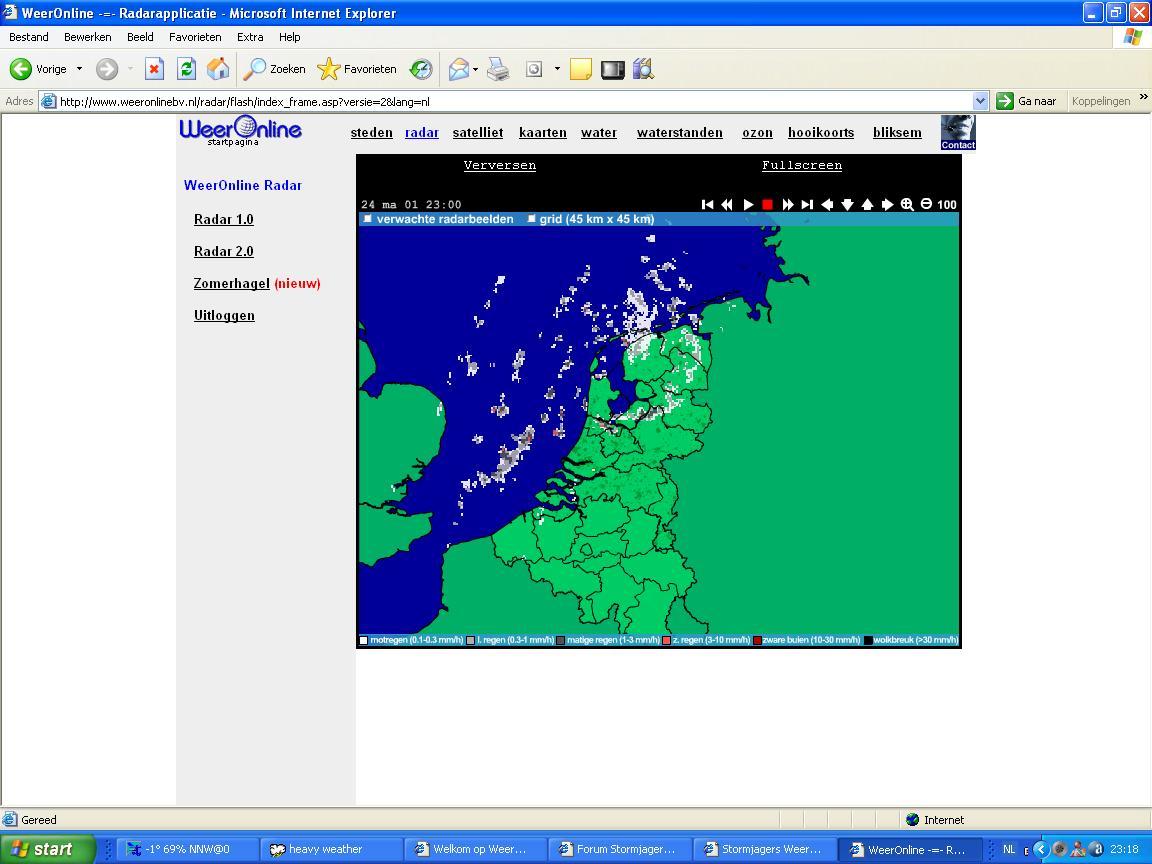Click the zware buien red legend swatch
Image resolution: width=1152 pixels, height=864 pixels.
pyautogui.click(x=757, y=640)
